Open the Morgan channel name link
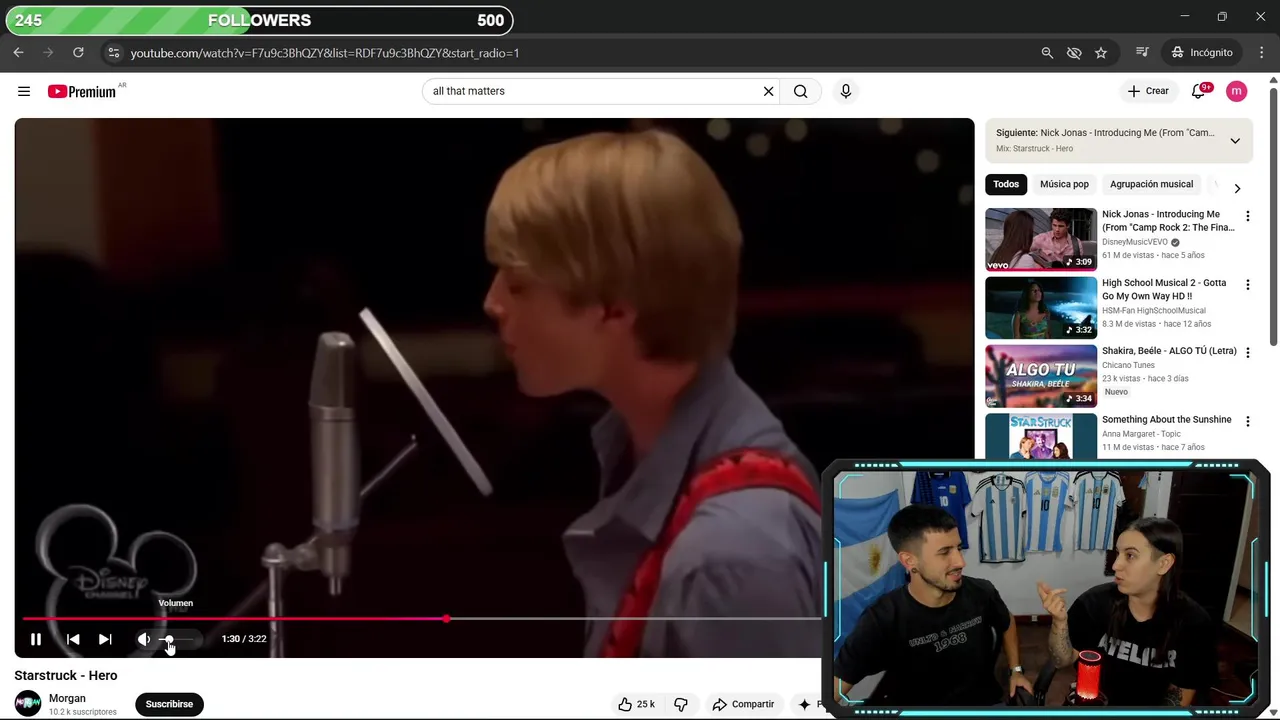This screenshot has height=720, width=1280. point(67,698)
